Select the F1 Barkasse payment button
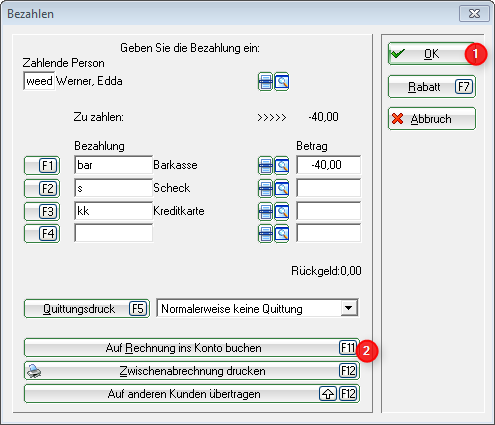The width and height of the screenshot is (495, 425). click(x=42, y=165)
